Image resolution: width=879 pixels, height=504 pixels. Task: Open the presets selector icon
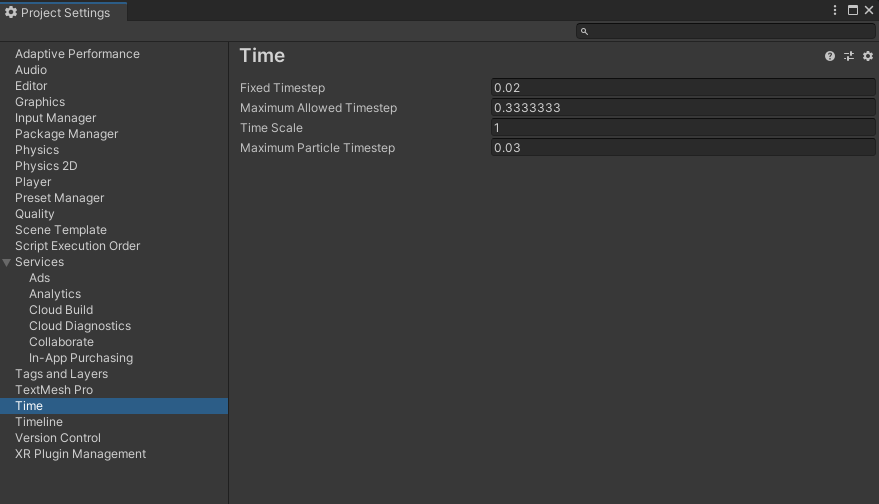(x=849, y=56)
